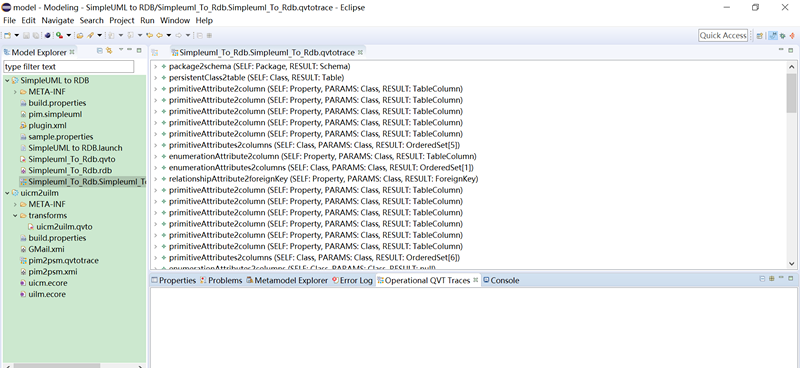
Task: Select enumerationAttribute2column trace entry
Action: pos(322,156)
